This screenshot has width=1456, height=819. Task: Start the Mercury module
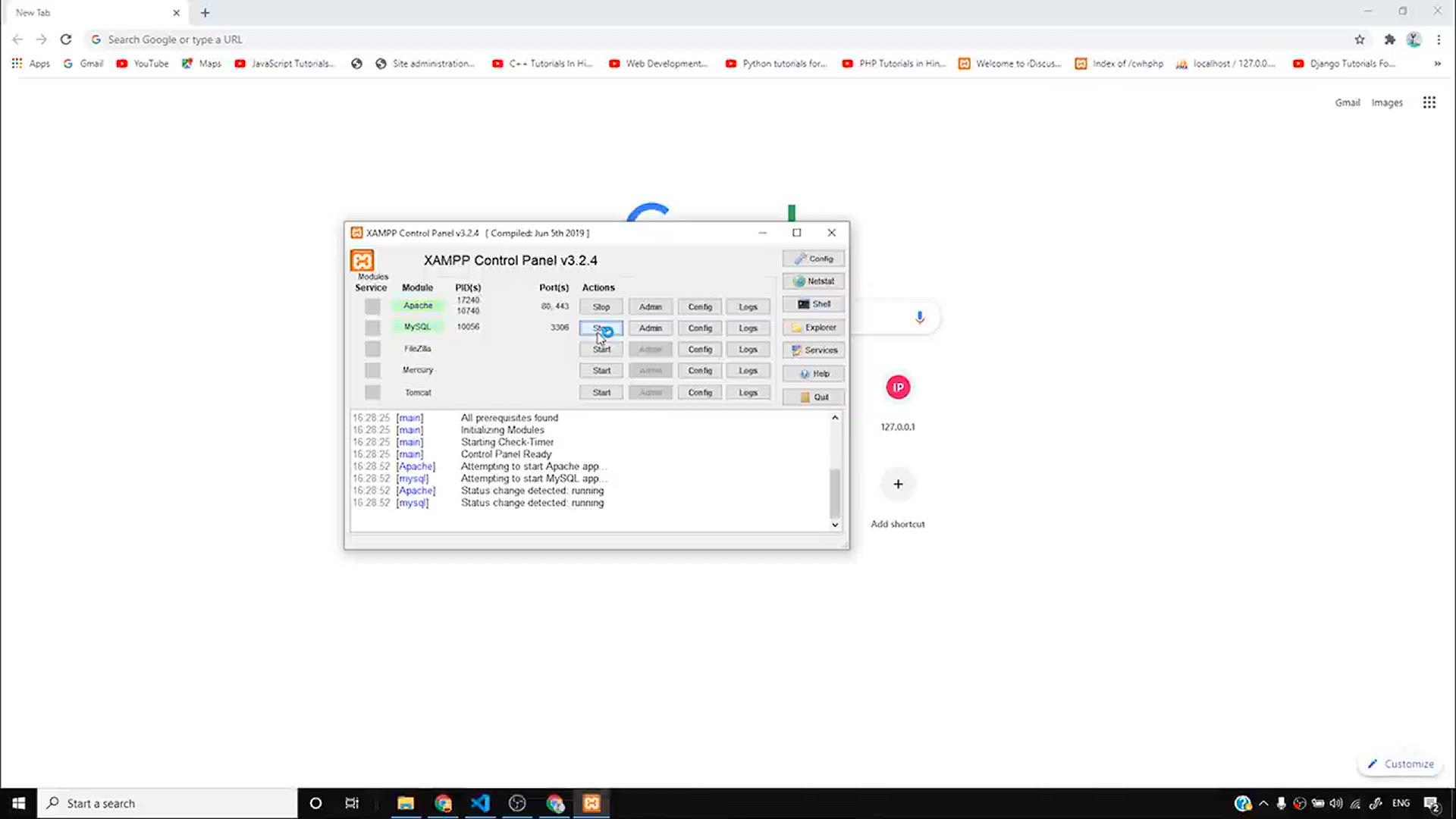[601, 371]
